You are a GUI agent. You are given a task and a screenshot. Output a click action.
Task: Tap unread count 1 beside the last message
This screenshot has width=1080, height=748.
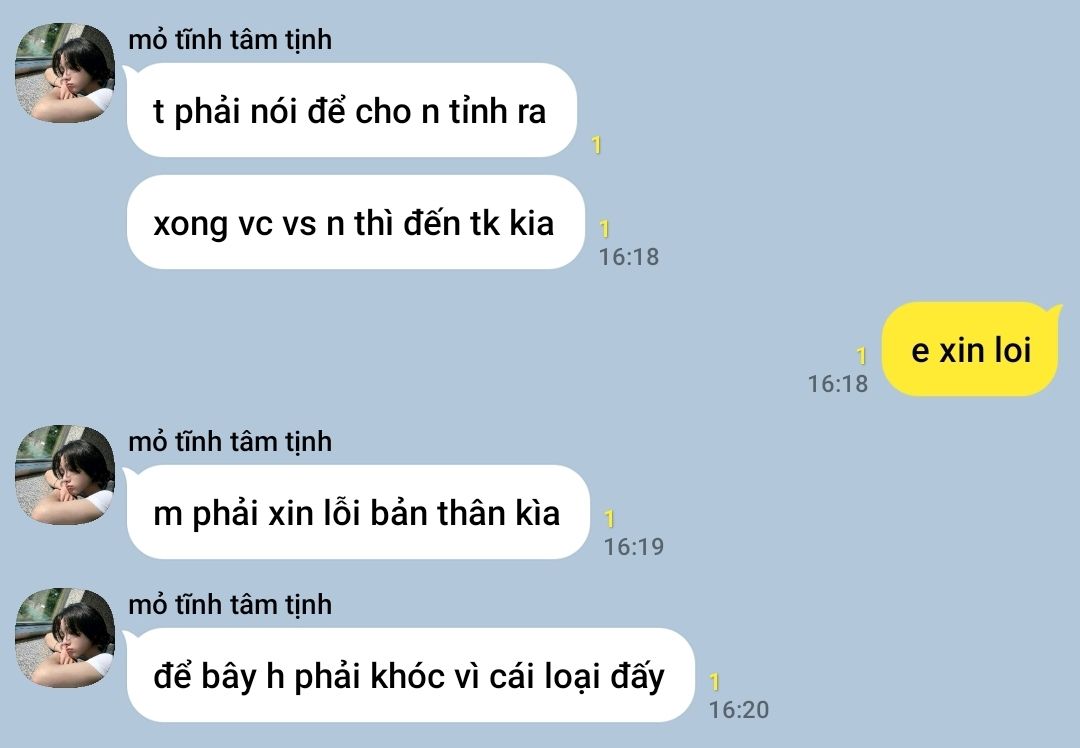tap(714, 682)
